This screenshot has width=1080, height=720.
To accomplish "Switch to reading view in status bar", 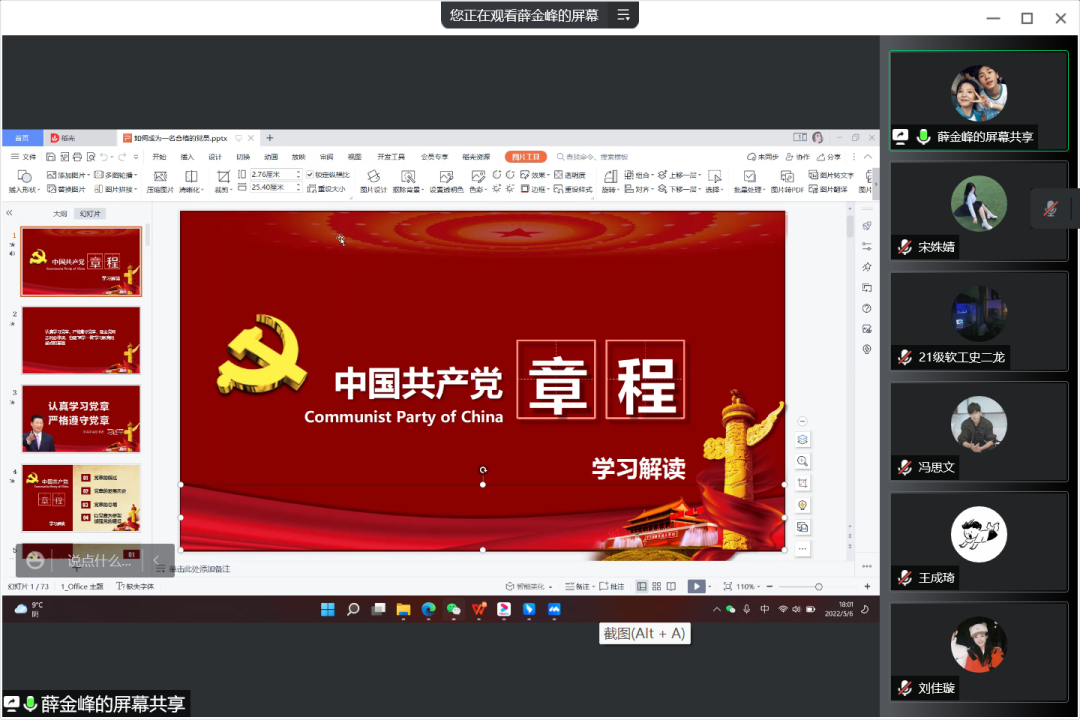I will point(671,586).
